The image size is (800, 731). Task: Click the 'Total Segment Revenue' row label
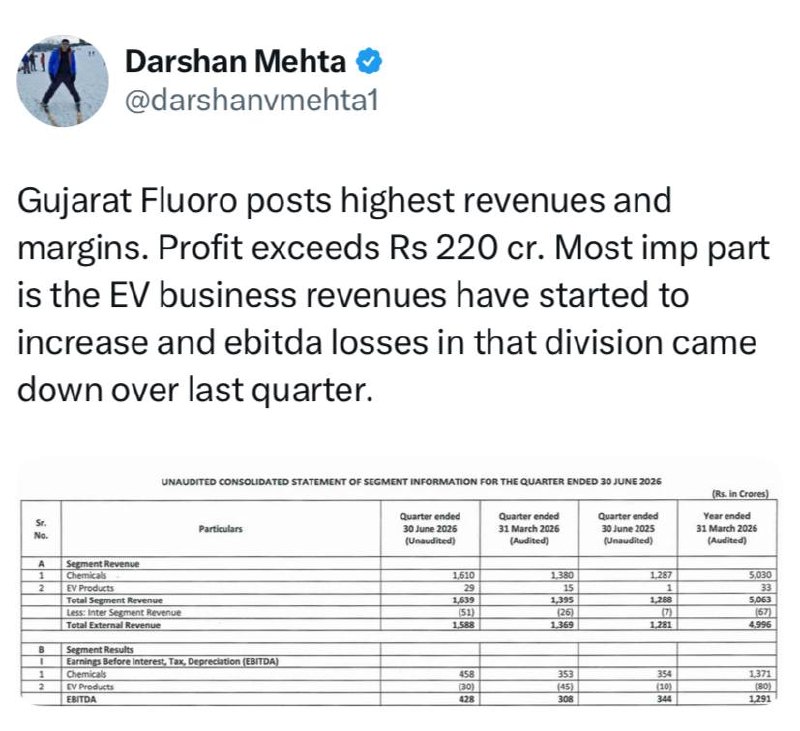[x=114, y=600]
